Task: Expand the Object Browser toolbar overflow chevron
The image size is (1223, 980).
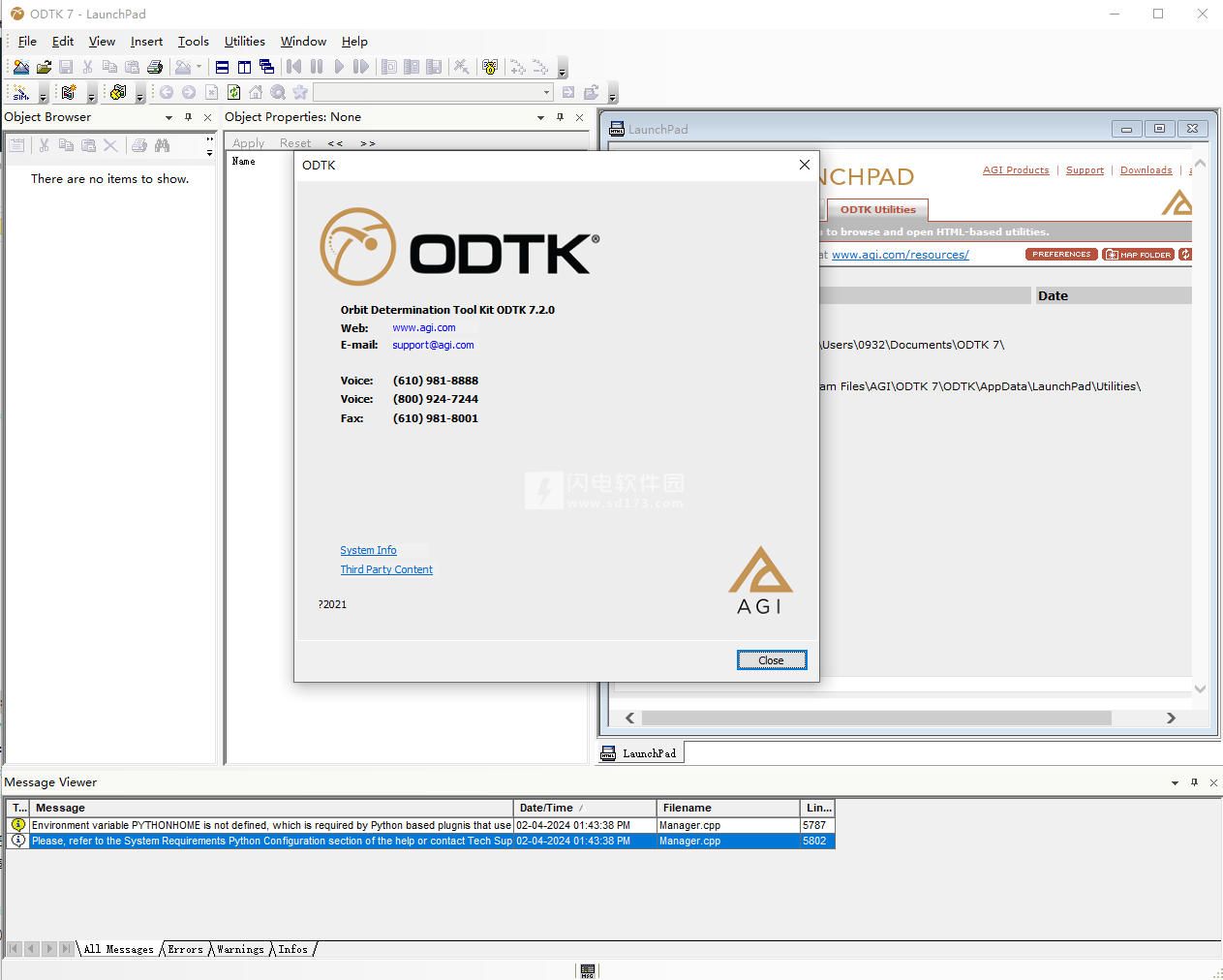Action: (x=209, y=146)
